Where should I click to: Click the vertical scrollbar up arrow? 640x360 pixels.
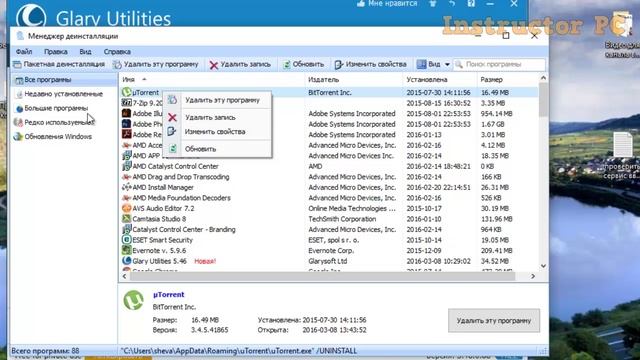point(543,78)
